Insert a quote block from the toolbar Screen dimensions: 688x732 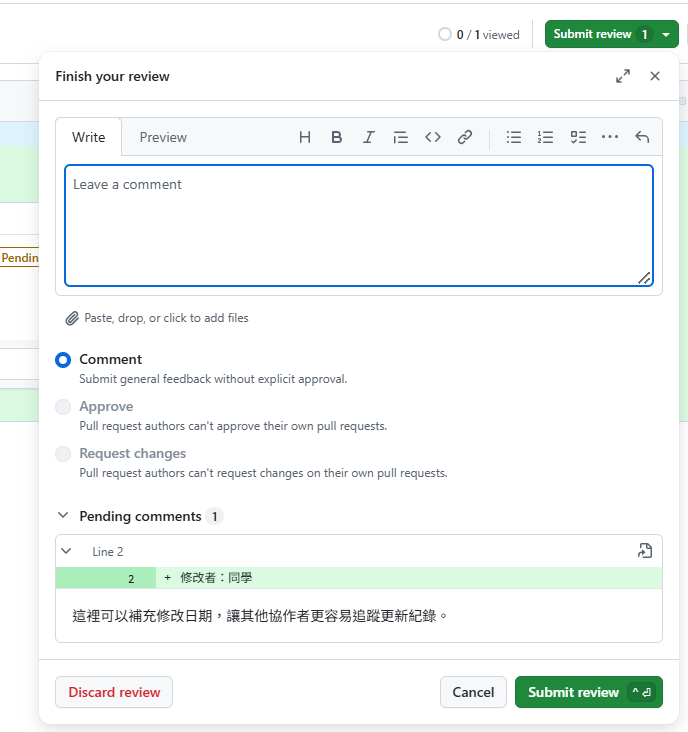pos(400,137)
